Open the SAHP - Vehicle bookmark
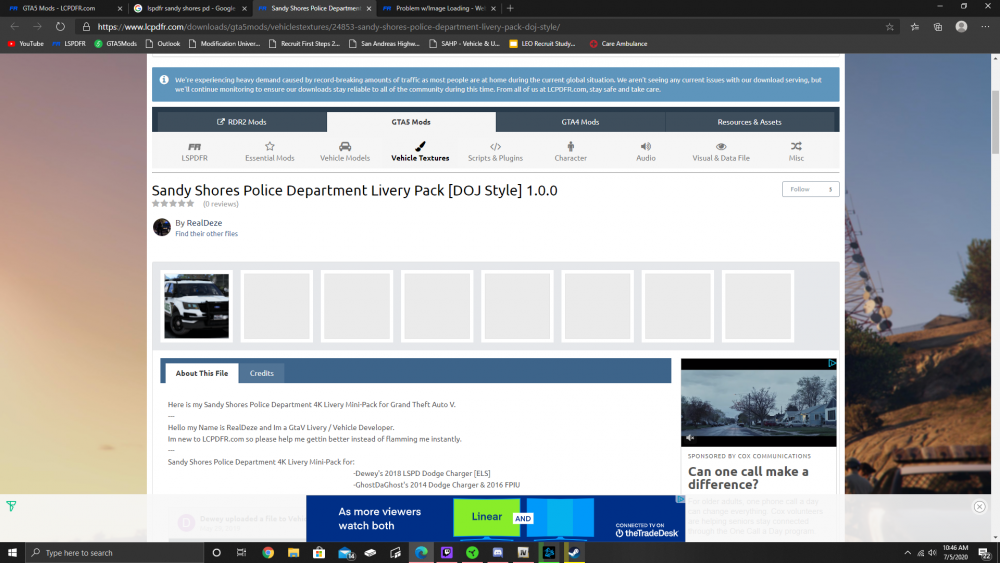The image size is (1000, 563). pos(464,44)
